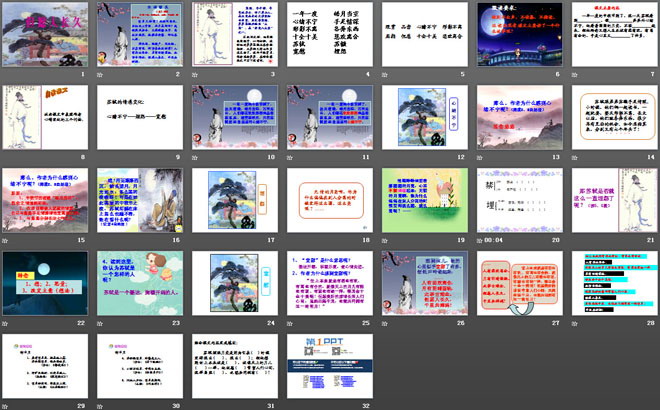Click the transition star icon under slide 13
The width and height of the screenshot is (660, 410).
(480, 157)
